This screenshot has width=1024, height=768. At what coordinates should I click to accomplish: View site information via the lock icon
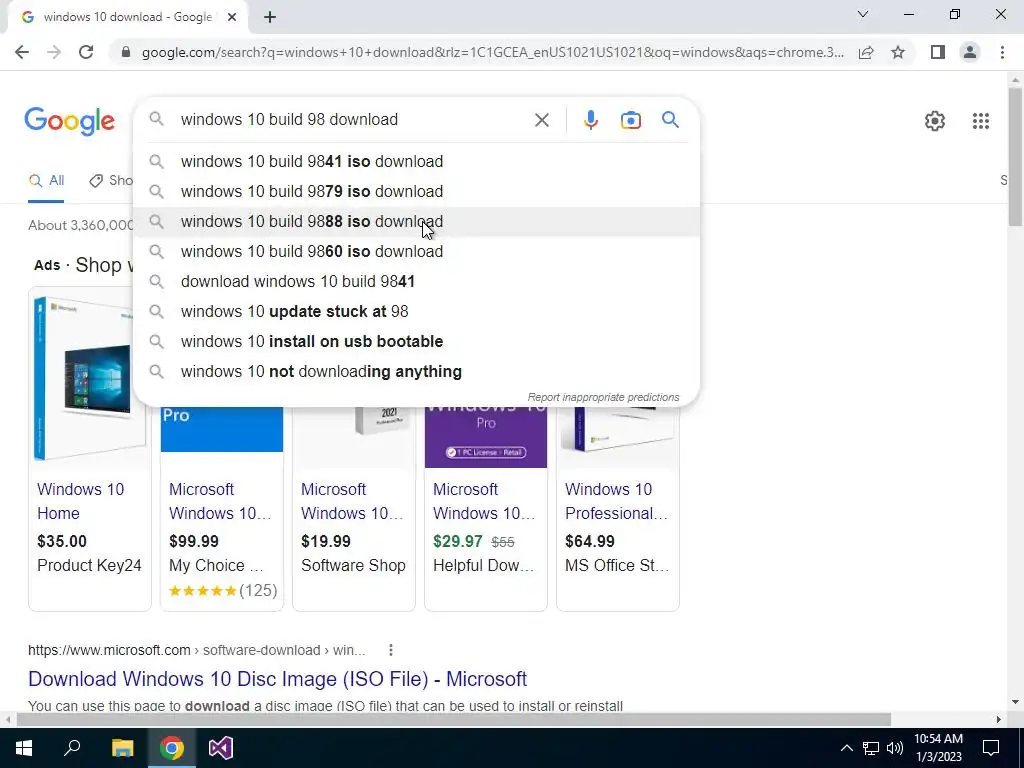click(x=126, y=52)
